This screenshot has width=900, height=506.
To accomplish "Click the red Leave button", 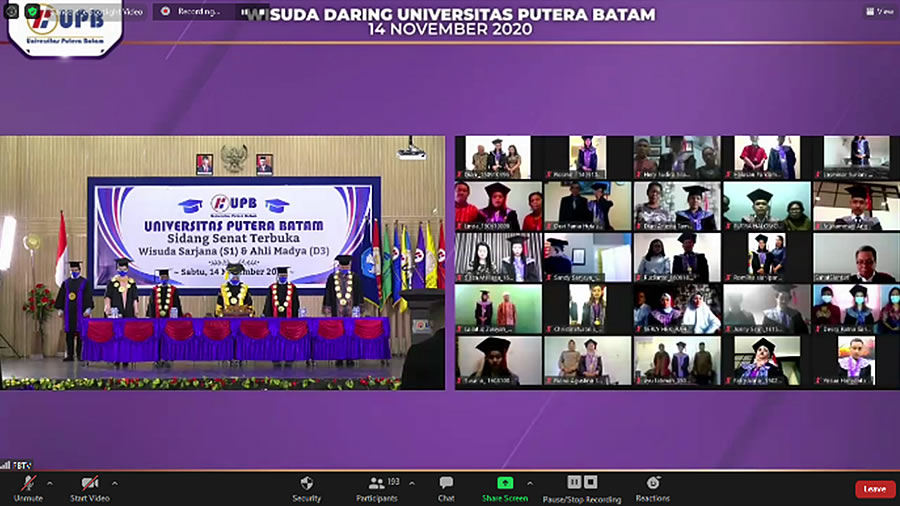I will pyautogui.click(x=874, y=489).
